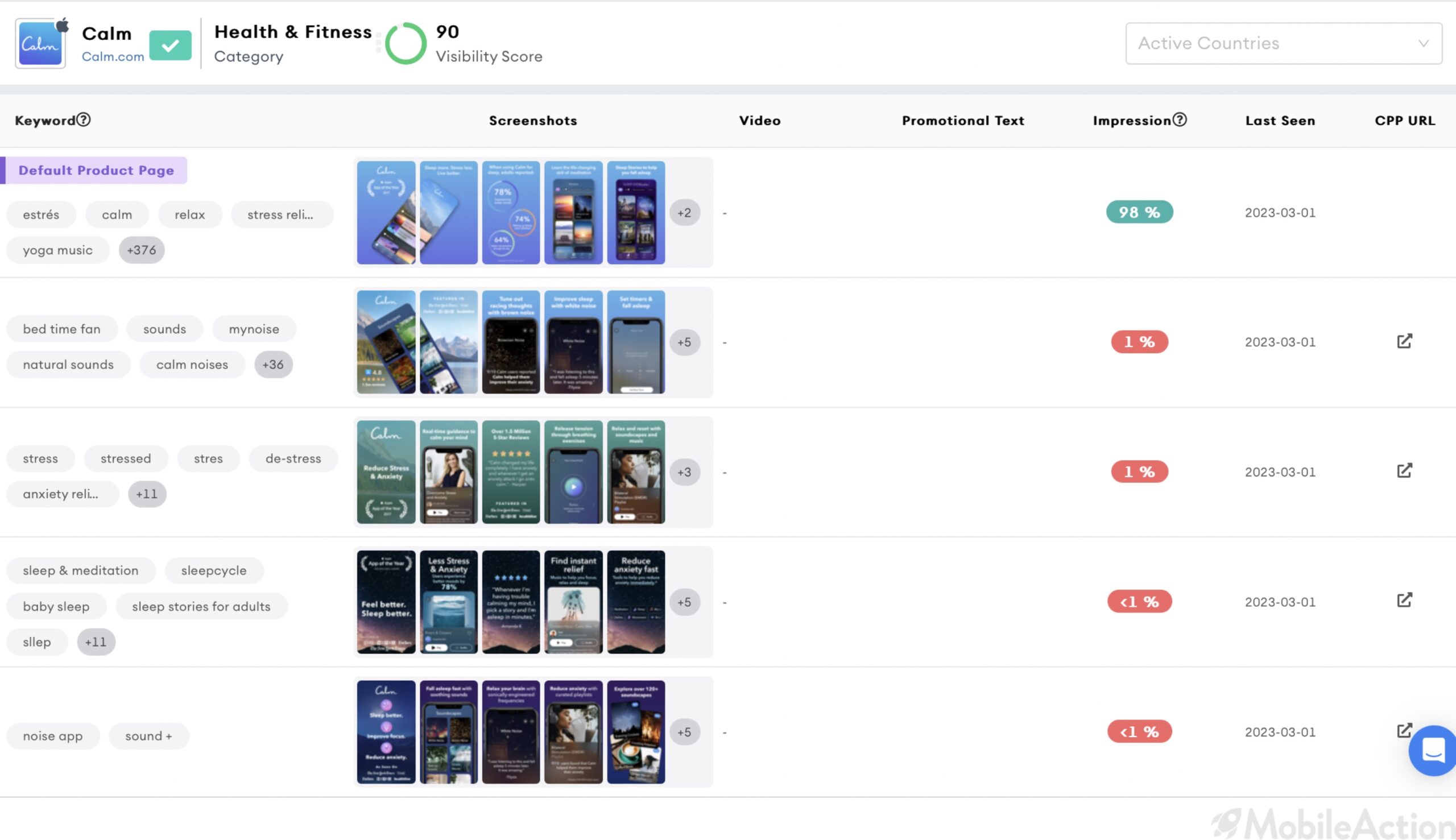1456x840 pixels.
Task: Click the Calm app icon
Action: 40,43
